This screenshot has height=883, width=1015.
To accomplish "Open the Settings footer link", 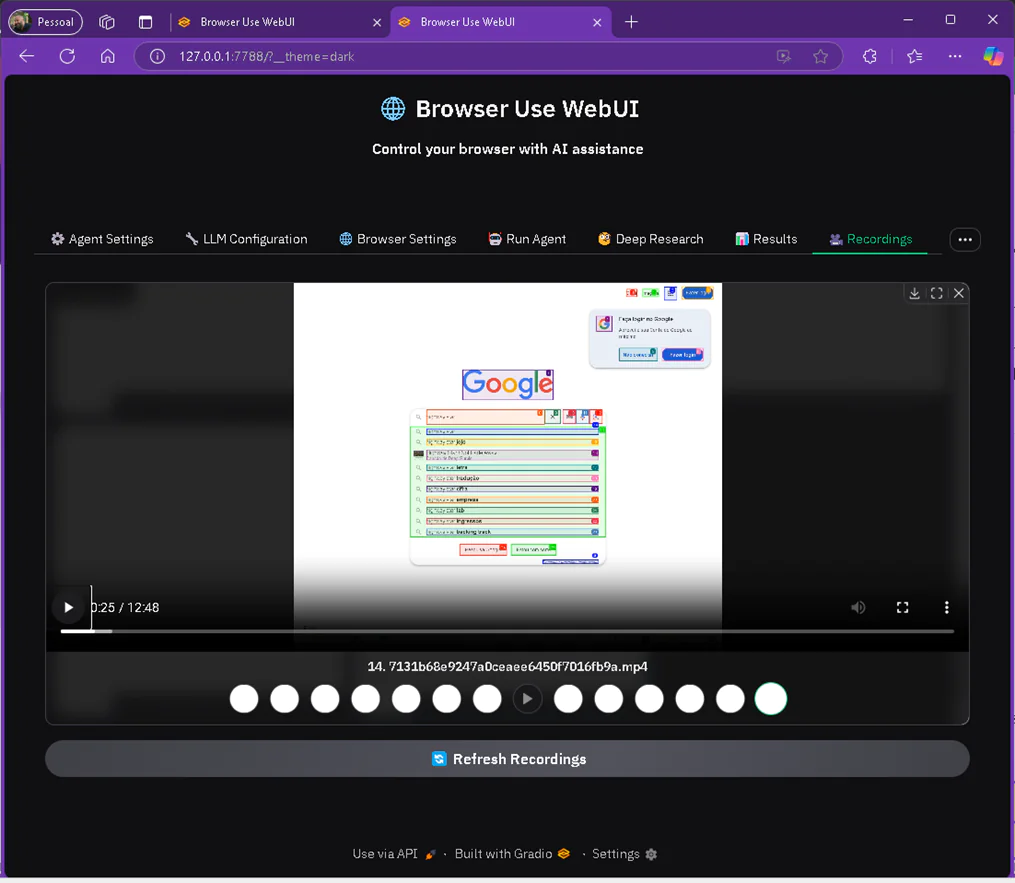I will [625, 854].
